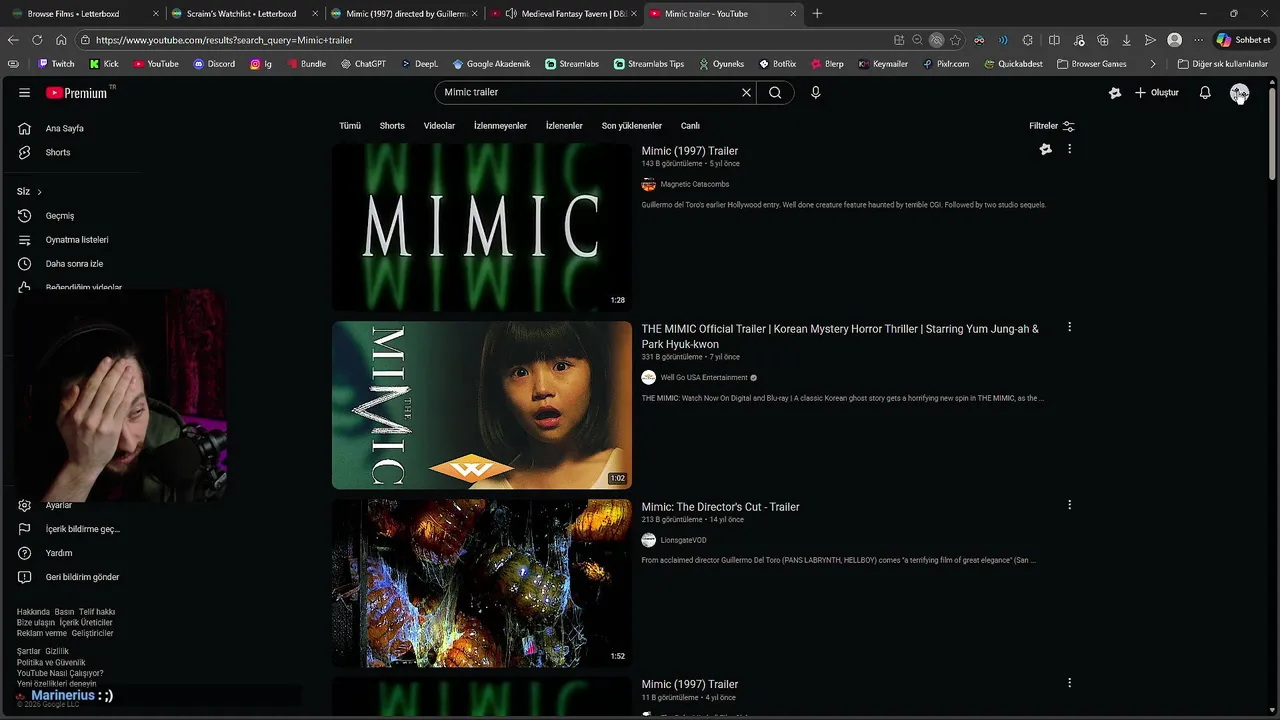Expand the Siz section chevron

[x=39, y=192]
